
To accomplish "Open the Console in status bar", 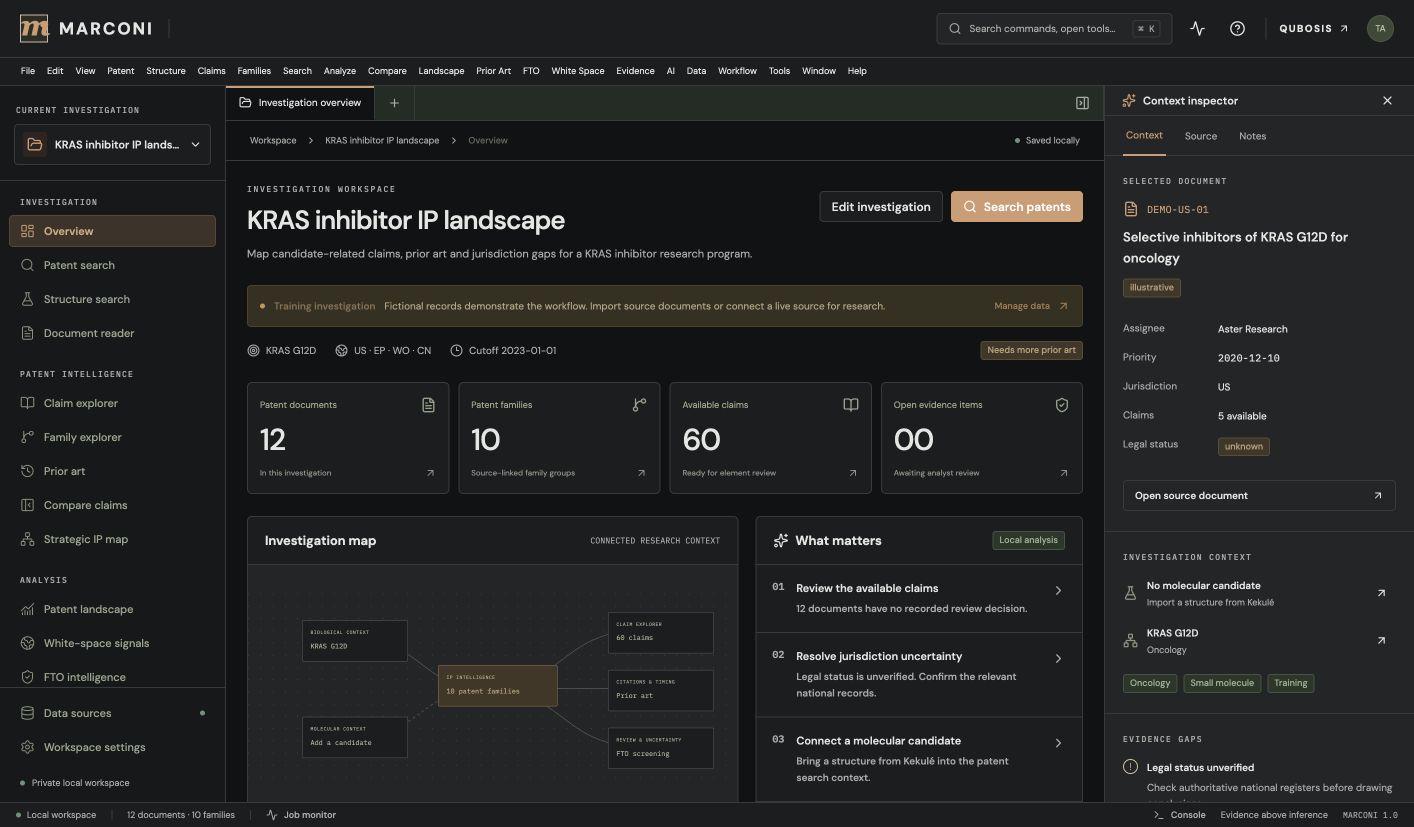I will coord(1180,815).
